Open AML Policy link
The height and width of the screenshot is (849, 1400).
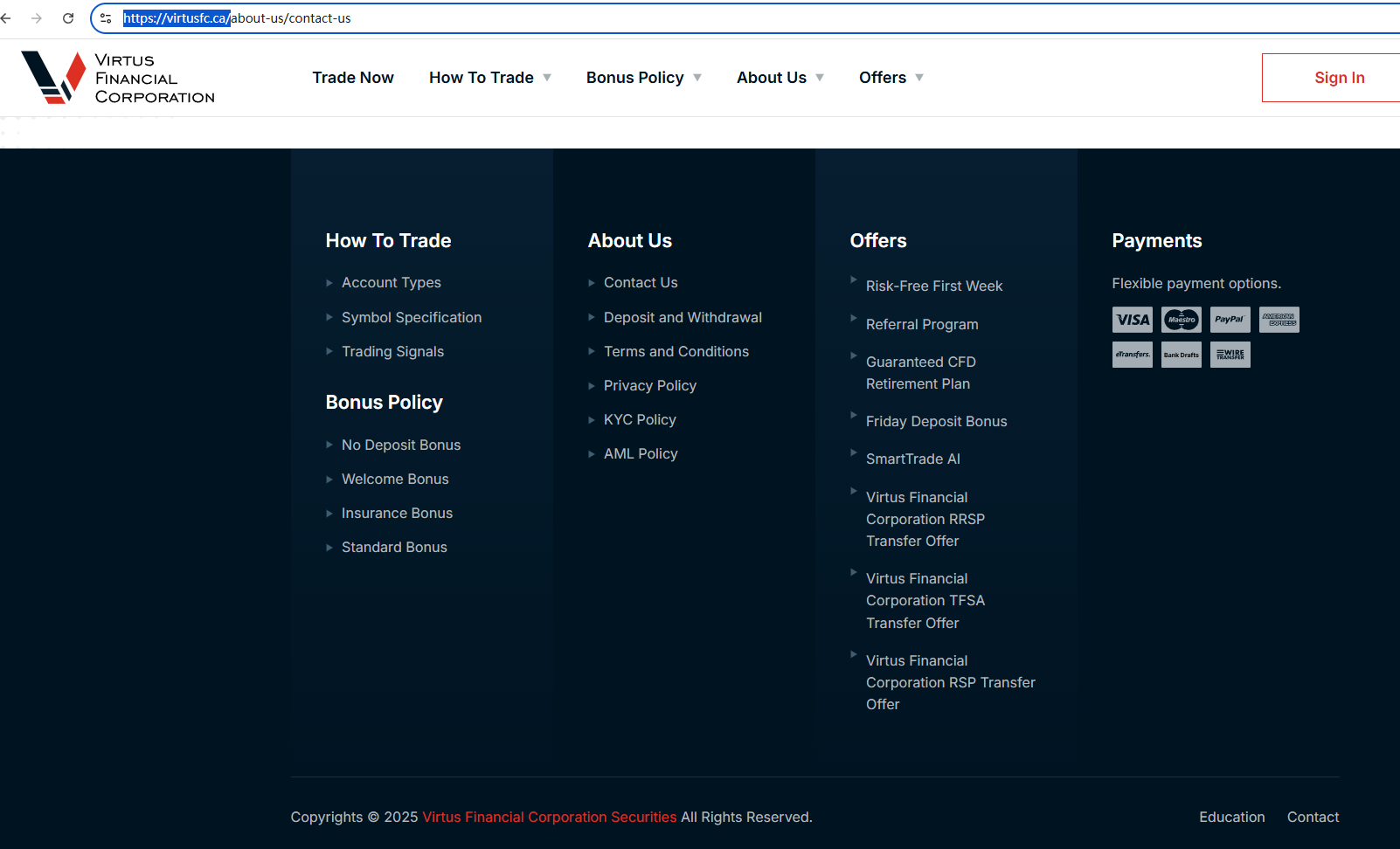tap(641, 454)
